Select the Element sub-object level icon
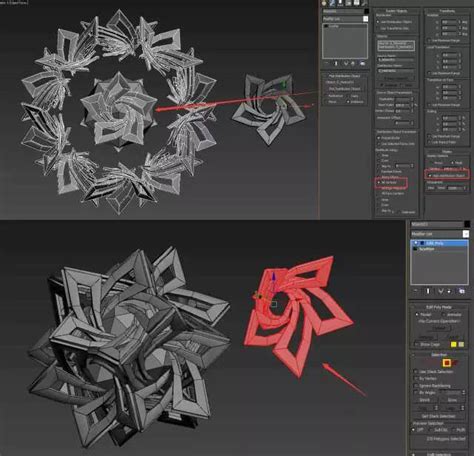Viewport: 474px width, 456px height. point(455,362)
